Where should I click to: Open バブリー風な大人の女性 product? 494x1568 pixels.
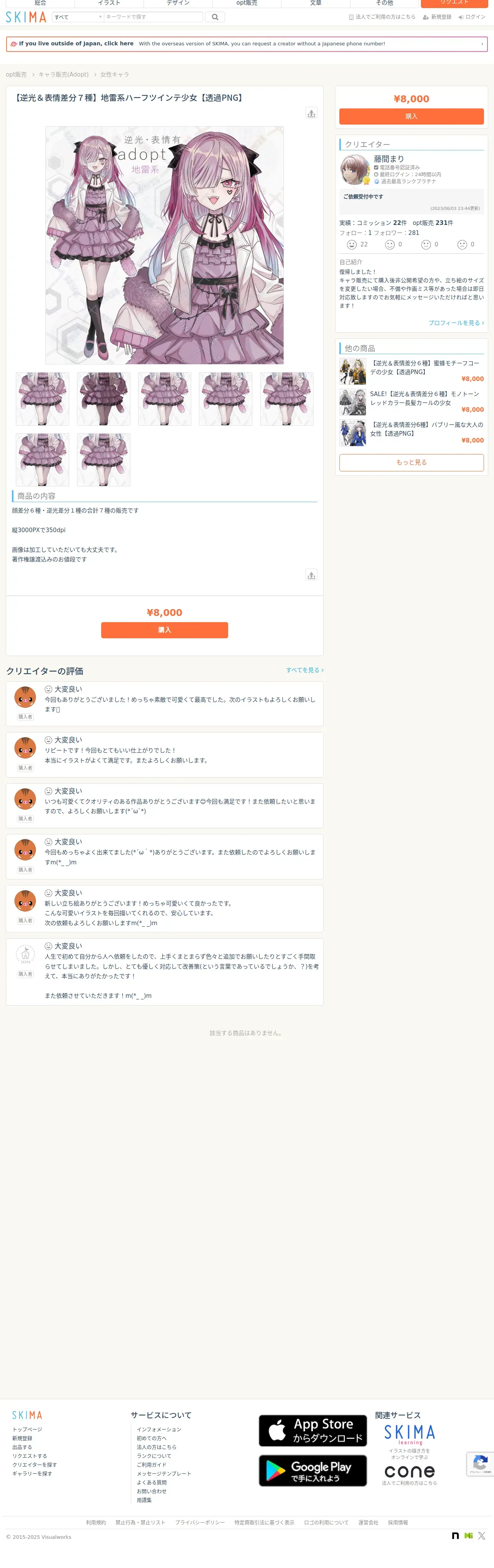[x=412, y=433]
